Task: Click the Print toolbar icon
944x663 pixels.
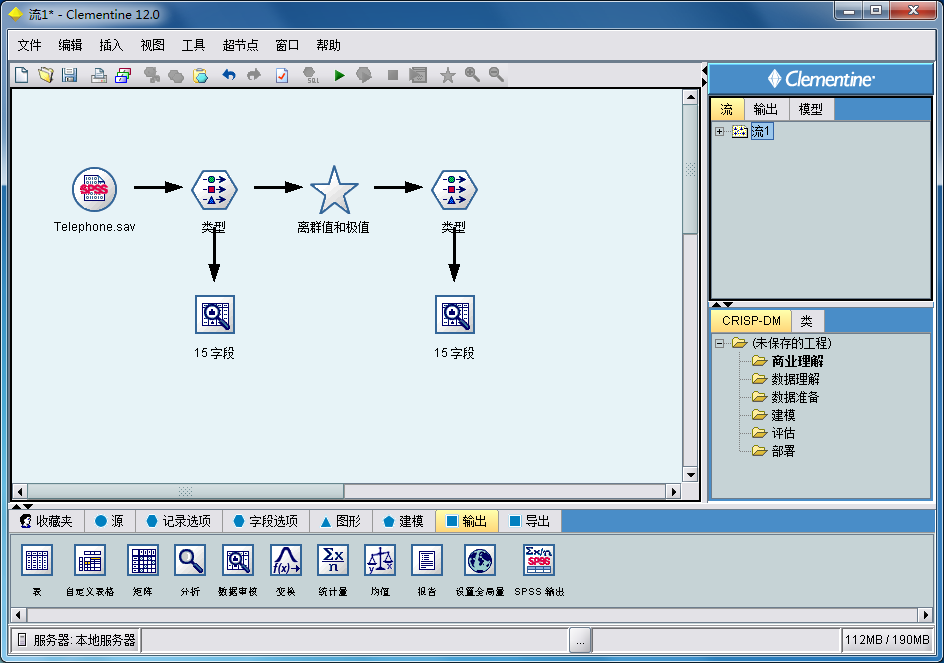Action: (99, 75)
